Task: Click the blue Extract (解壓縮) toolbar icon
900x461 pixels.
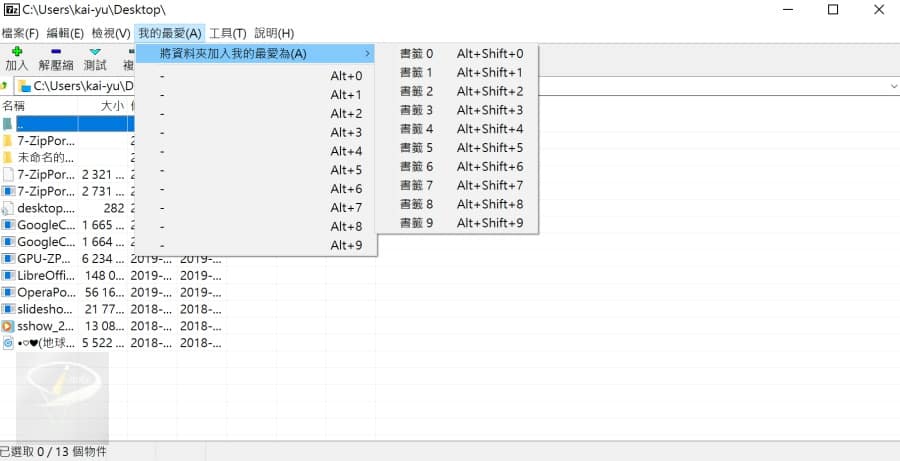Action: pos(56,52)
